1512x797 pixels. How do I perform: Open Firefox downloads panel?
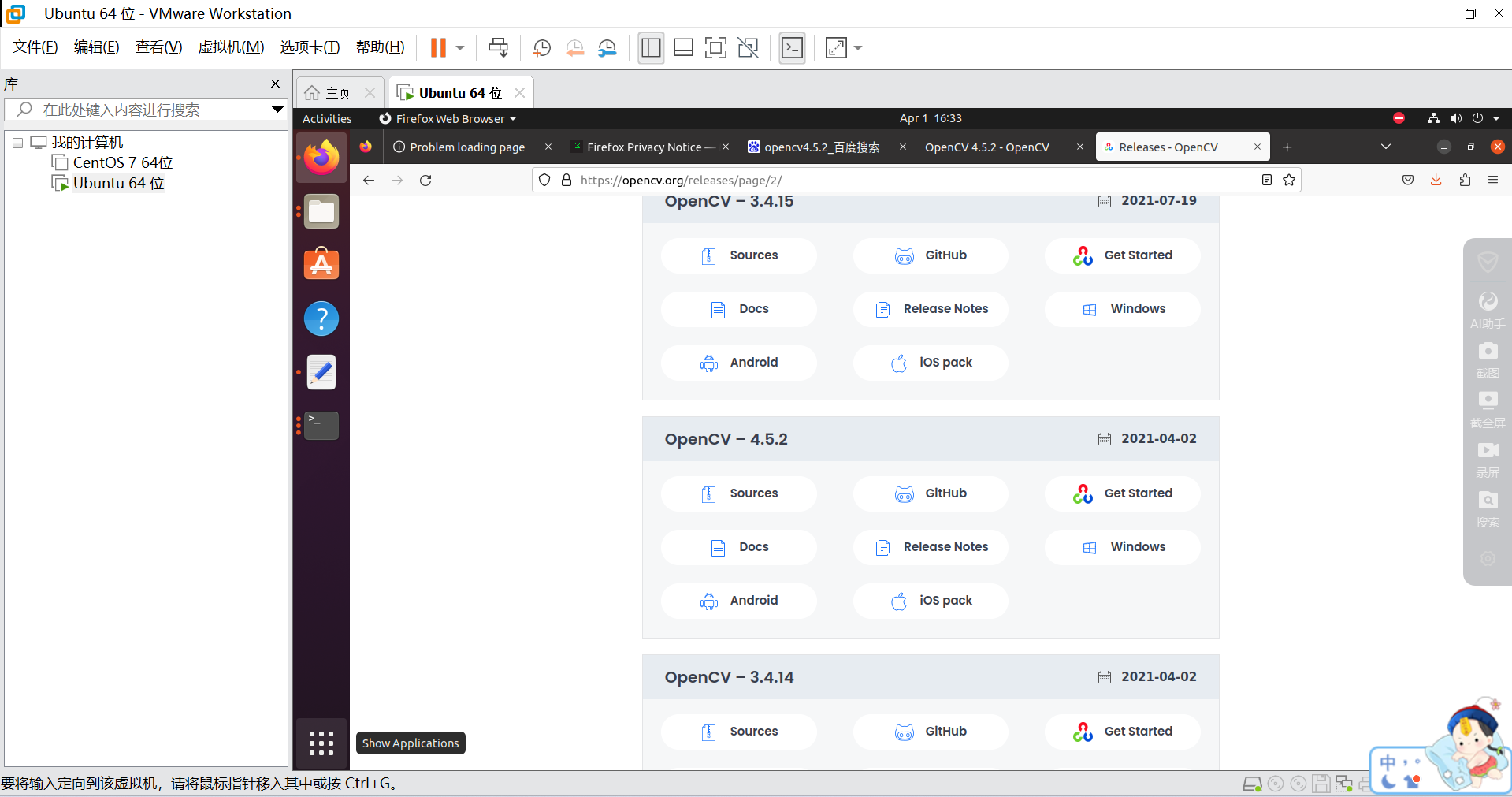[x=1436, y=180]
